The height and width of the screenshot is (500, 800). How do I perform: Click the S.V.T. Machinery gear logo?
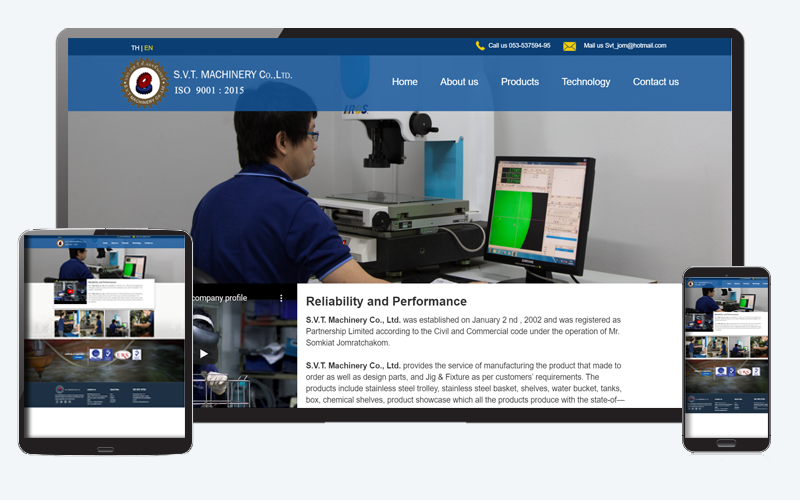[144, 83]
